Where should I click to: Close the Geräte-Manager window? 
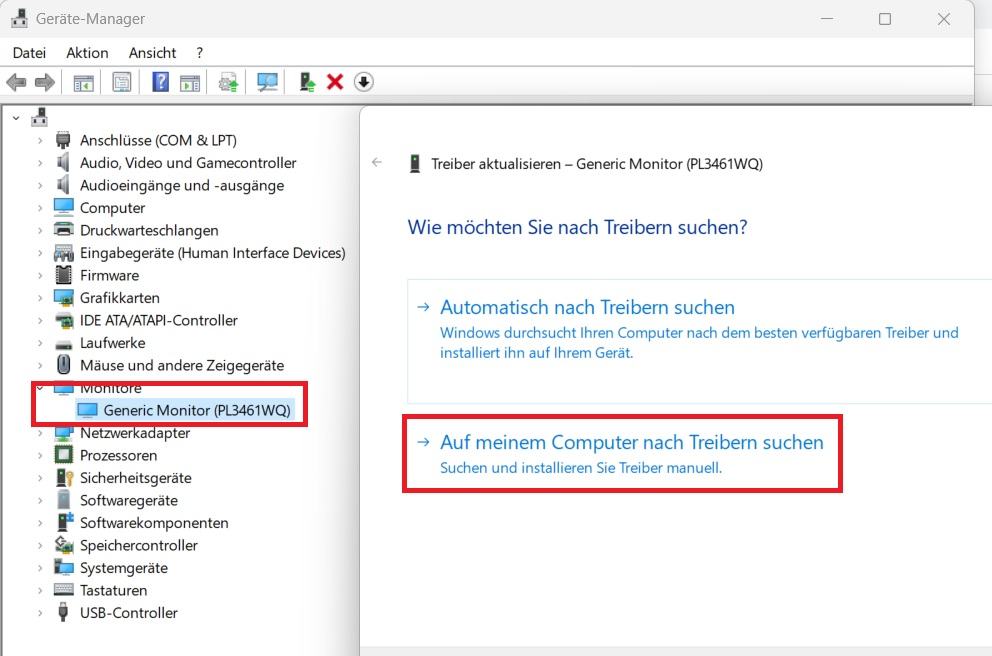point(944,19)
